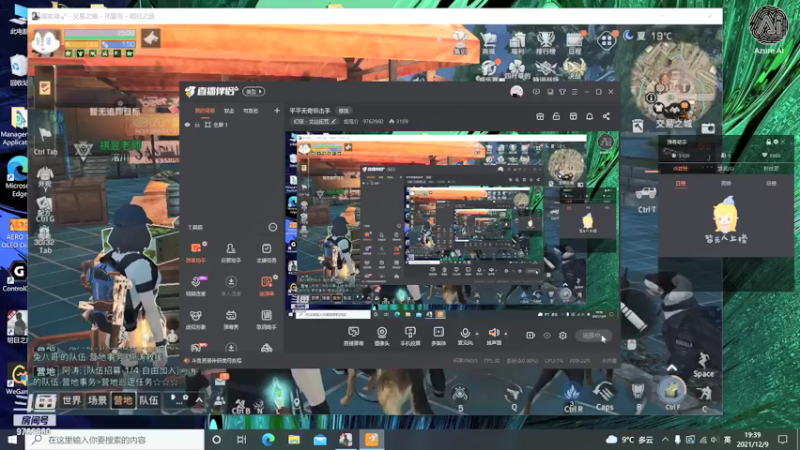Expand microphone options arrow
The image size is (800, 450).
coord(477,334)
